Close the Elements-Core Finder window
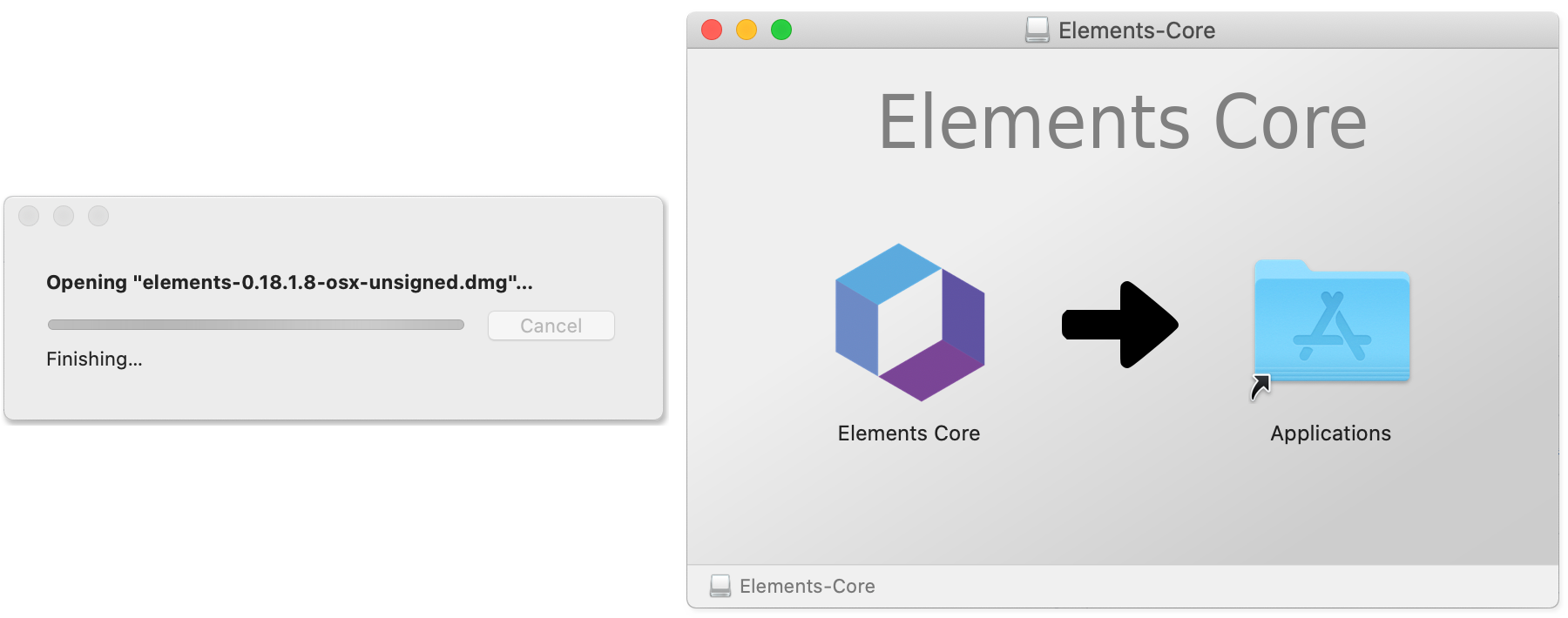This screenshot has width=1568, height=618. pyautogui.click(x=712, y=30)
